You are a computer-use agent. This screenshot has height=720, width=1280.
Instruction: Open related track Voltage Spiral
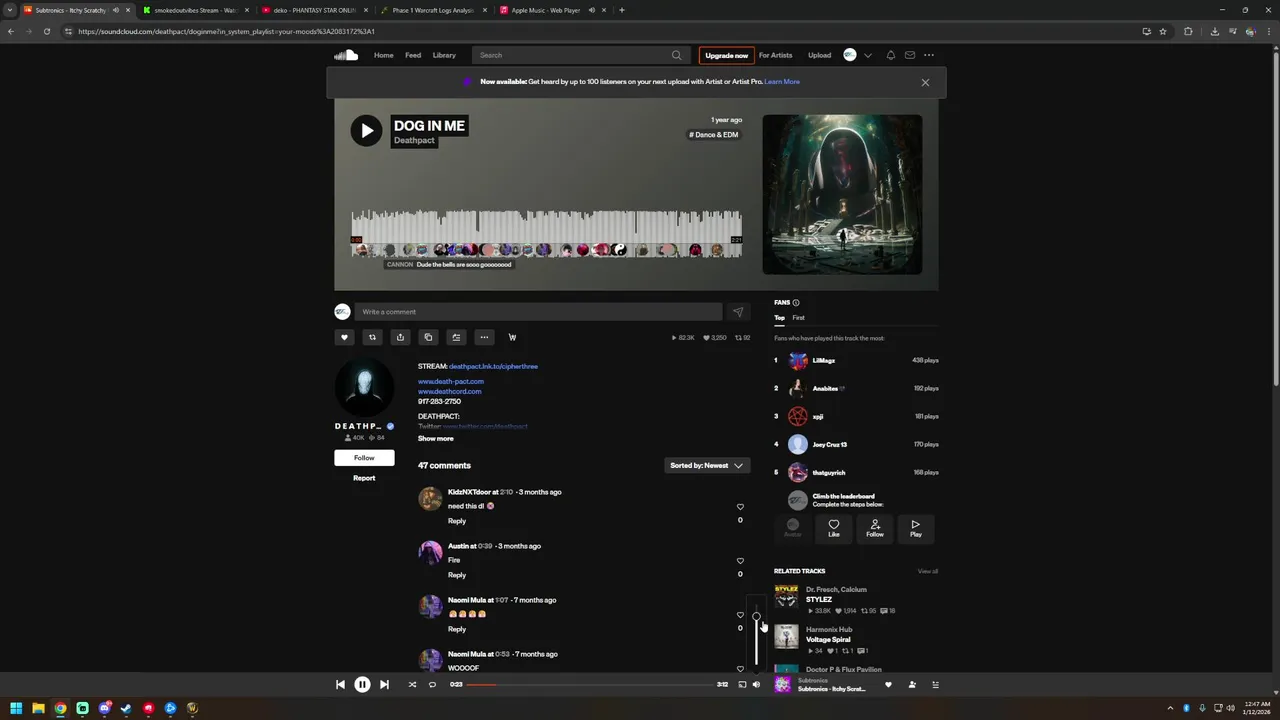pos(828,640)
